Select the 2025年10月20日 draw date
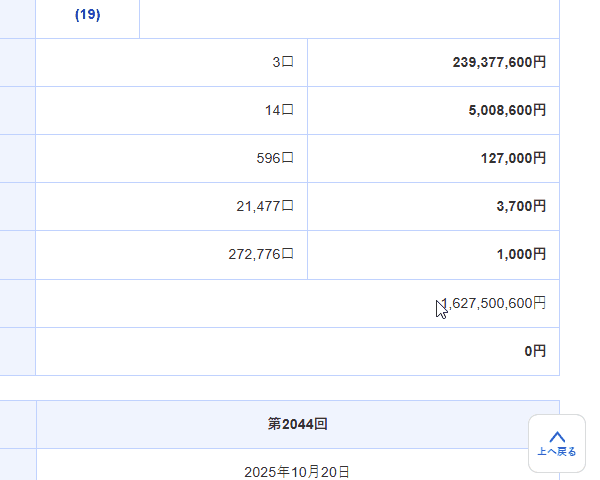Screen dimensions: 600x480 (x=297, y=471)
